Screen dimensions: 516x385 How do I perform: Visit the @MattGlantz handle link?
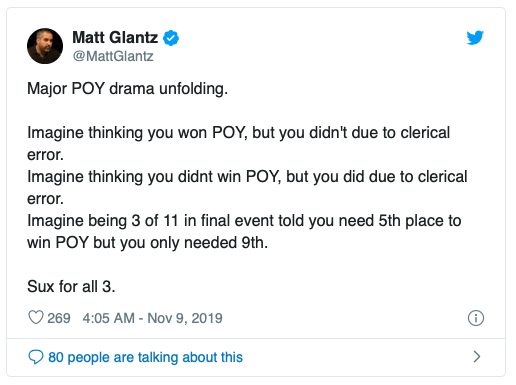[113, 56]
